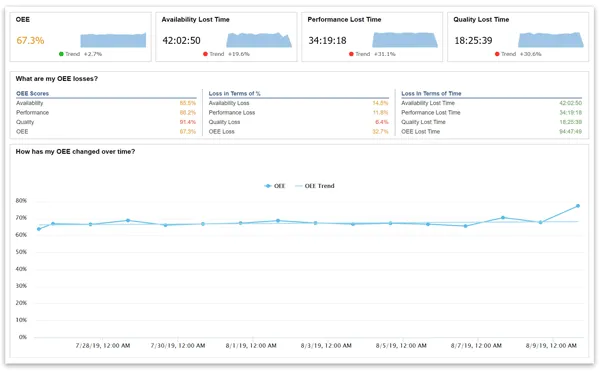Select the Quality Loss row label
Screen dimensions: 599x373
[224, 122]
